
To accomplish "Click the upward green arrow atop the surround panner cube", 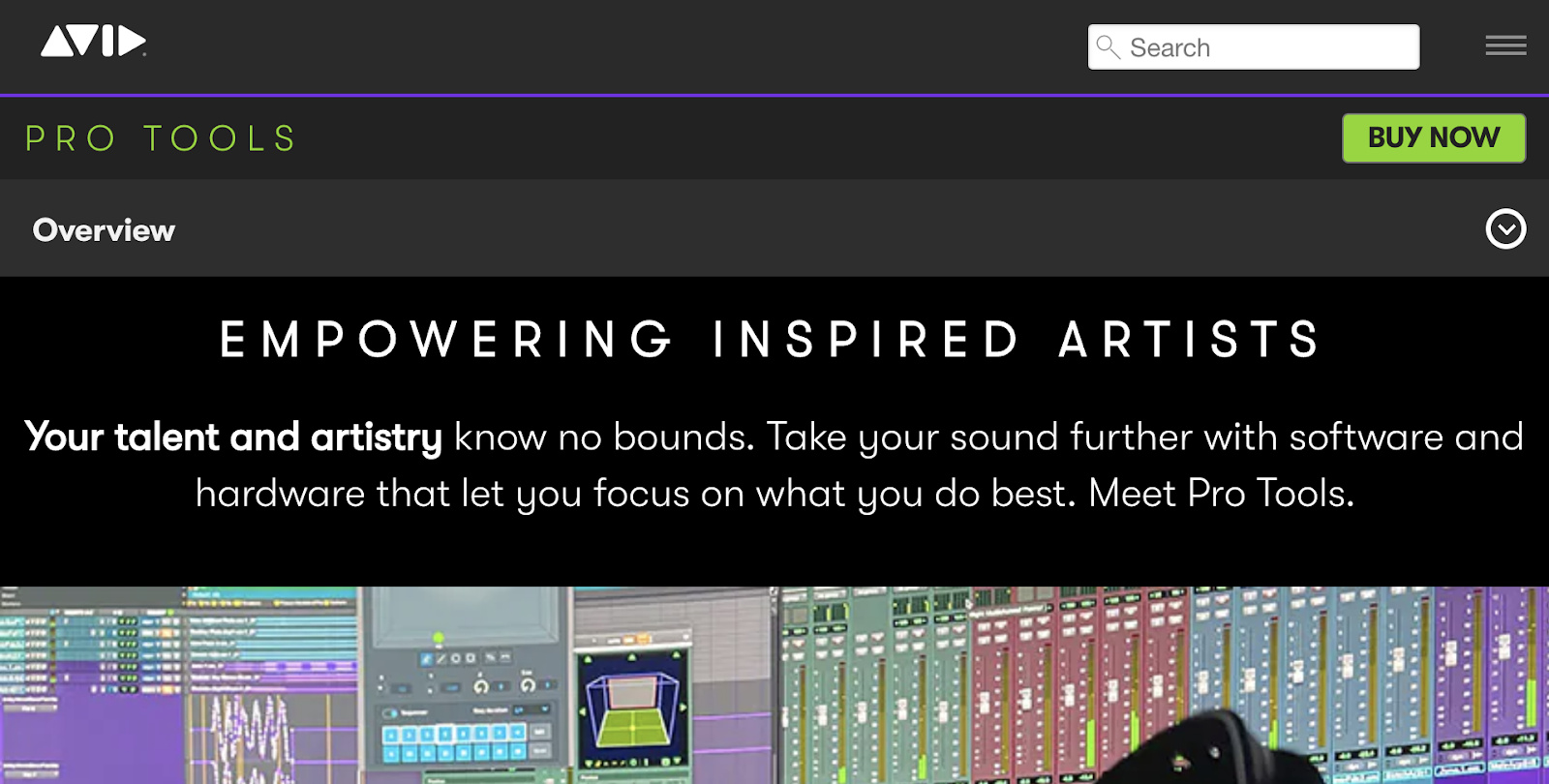I will pyautogui.click(x=631, y=655).
